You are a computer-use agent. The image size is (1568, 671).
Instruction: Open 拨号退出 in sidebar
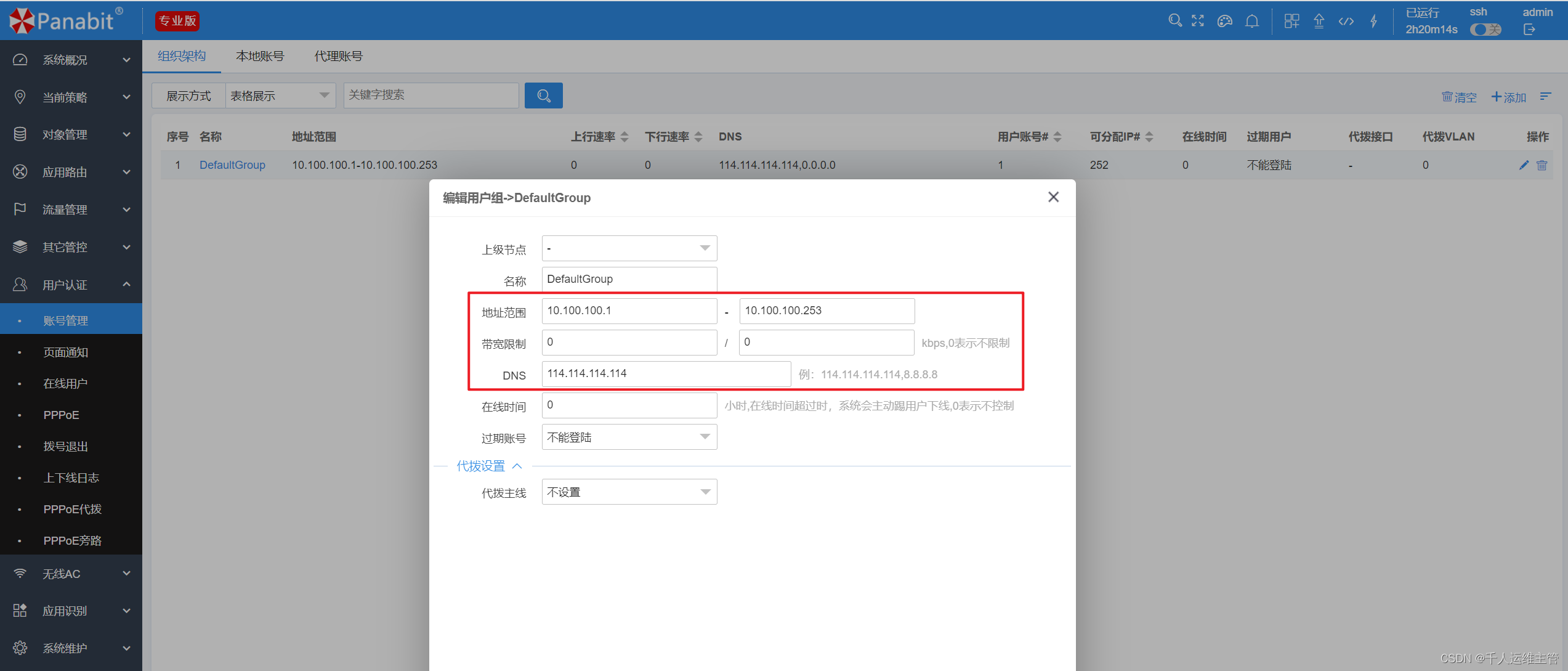(x=71, y=447)
